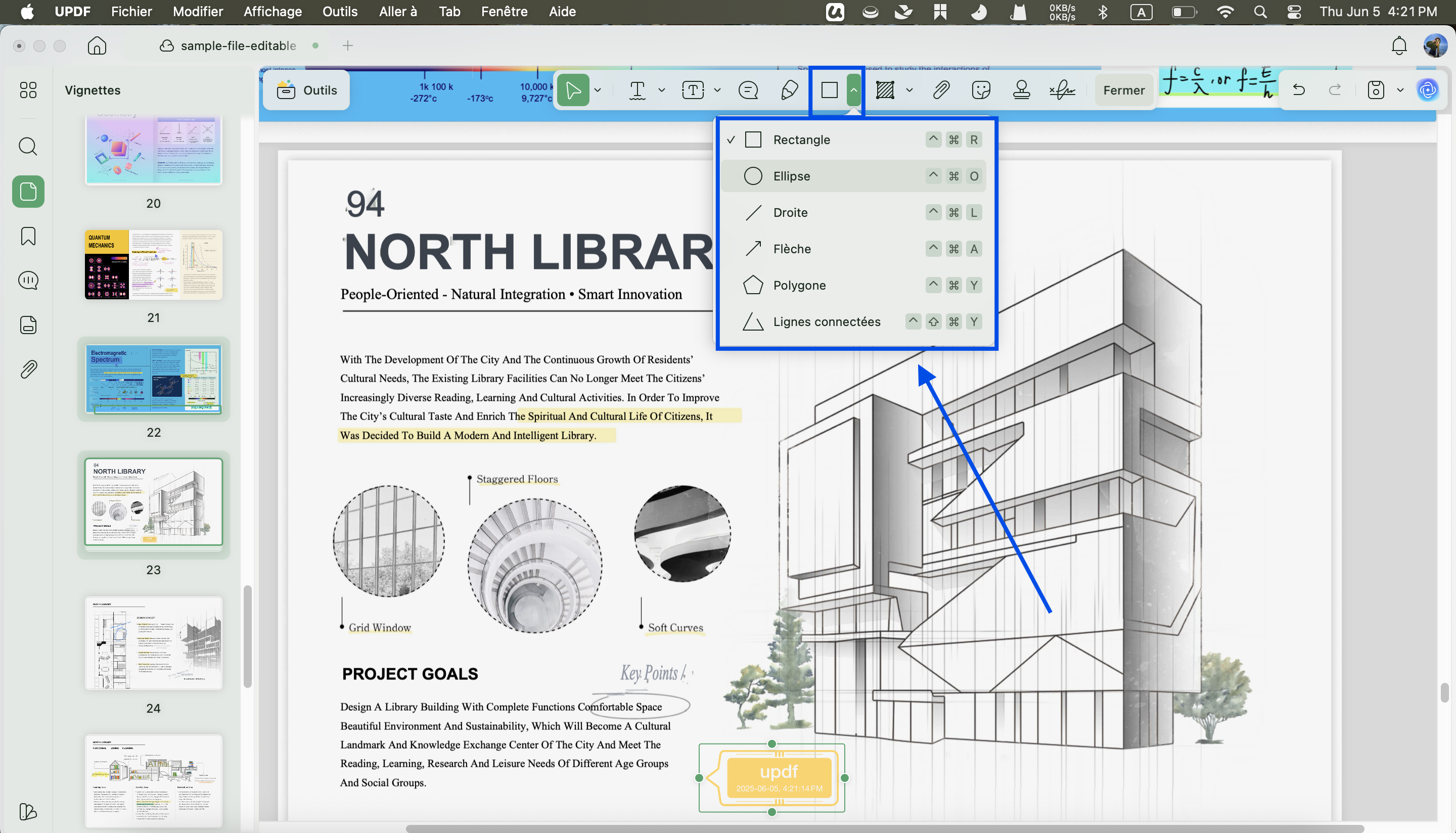Select the checked Rectangle shape option
This screenshot has width=1456, height=833.
(853, 140)
